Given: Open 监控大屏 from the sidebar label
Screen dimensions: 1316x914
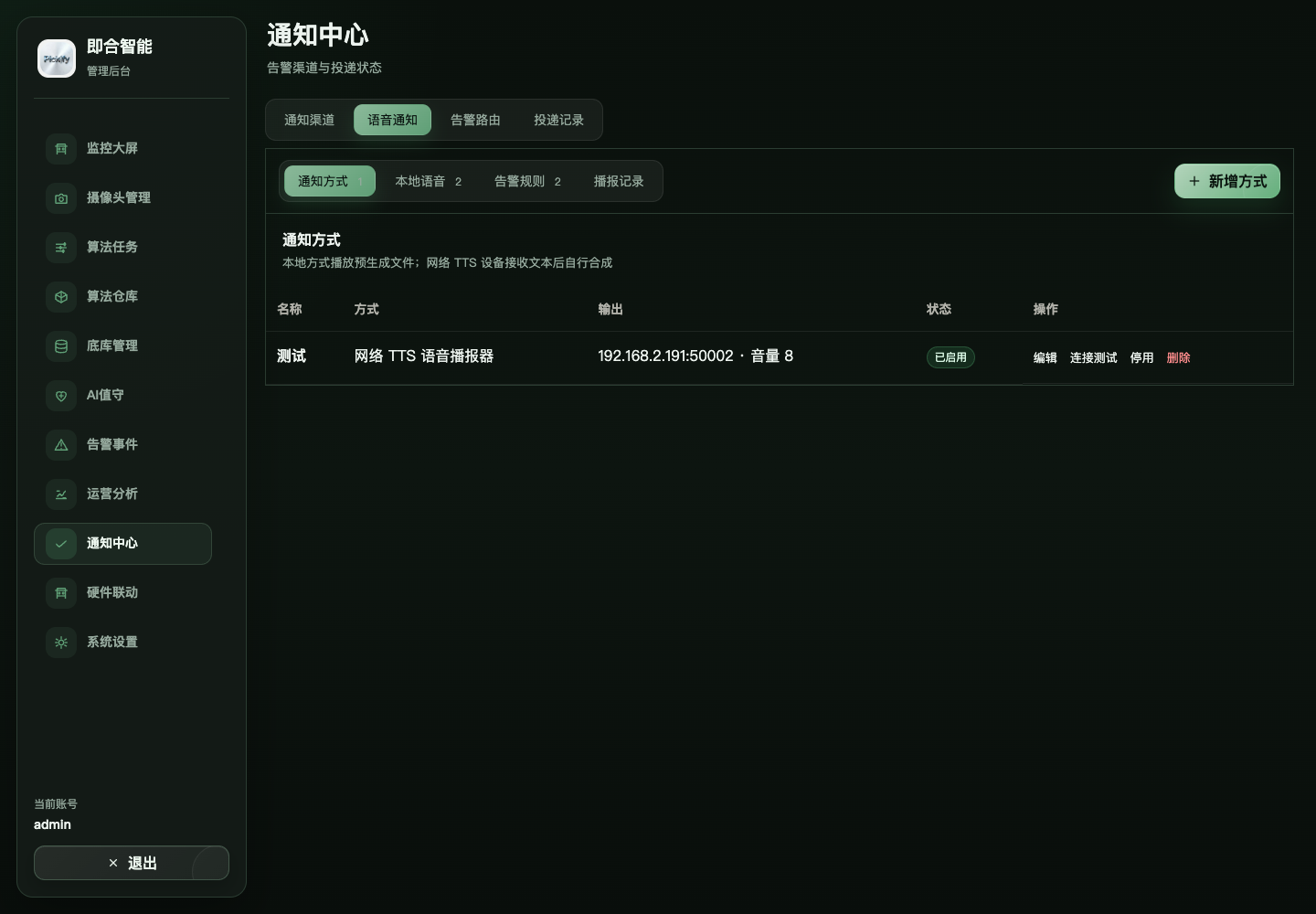Looking at the screenshot, I should point(112,148).
